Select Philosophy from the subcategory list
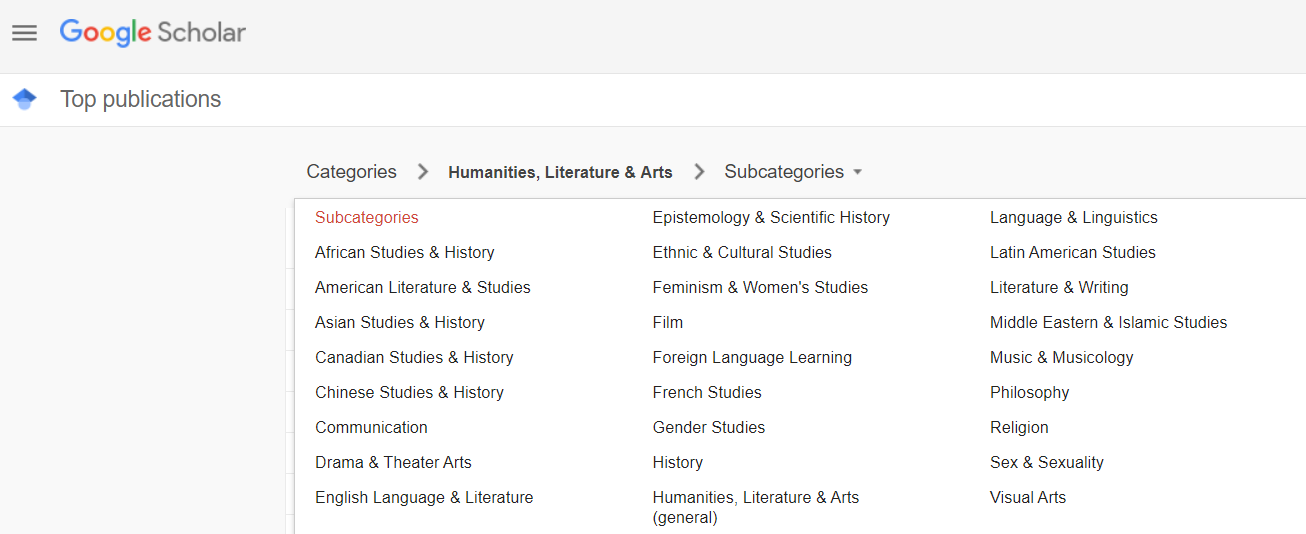This screenshot has height=534, width=1306. click(x=1030, y=392)
